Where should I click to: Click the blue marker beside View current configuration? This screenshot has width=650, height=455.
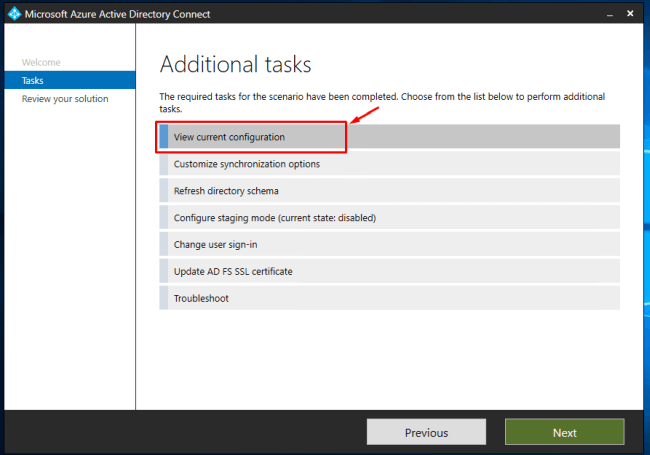[x=164, y=136]
